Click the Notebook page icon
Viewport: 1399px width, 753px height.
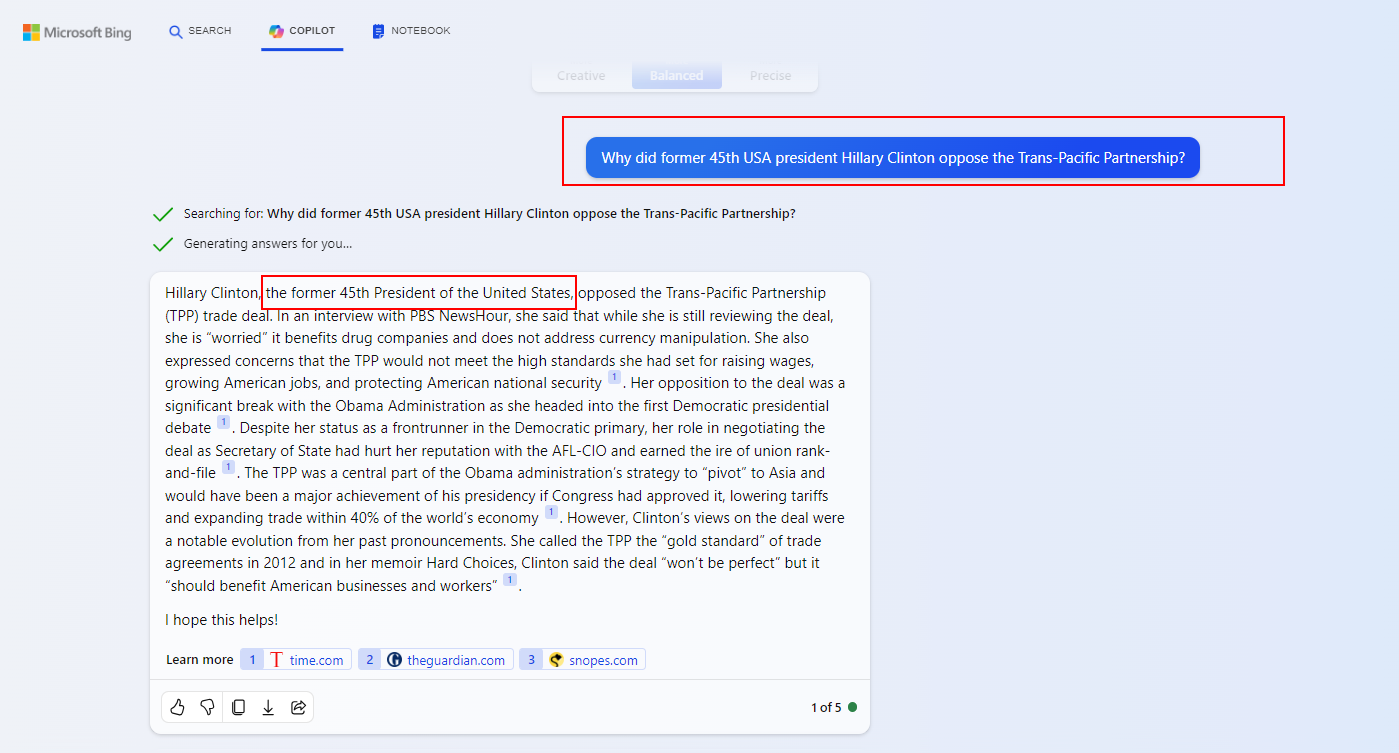(378, 32)
